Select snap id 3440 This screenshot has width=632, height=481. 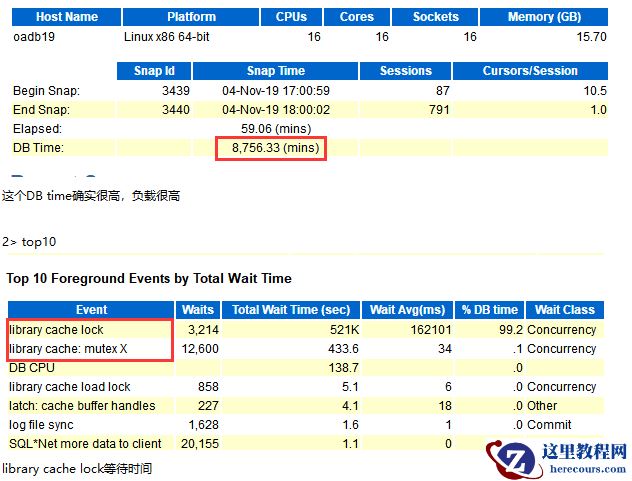click(x=176, y=110)
